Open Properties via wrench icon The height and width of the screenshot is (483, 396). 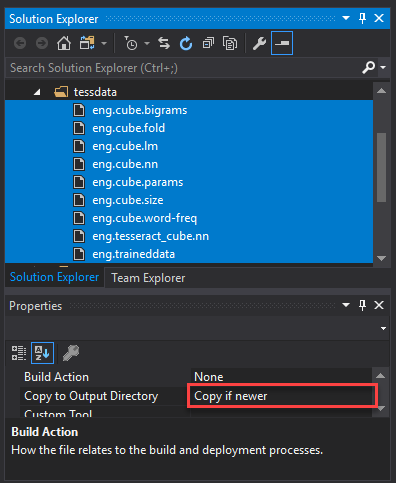[259, 43]
